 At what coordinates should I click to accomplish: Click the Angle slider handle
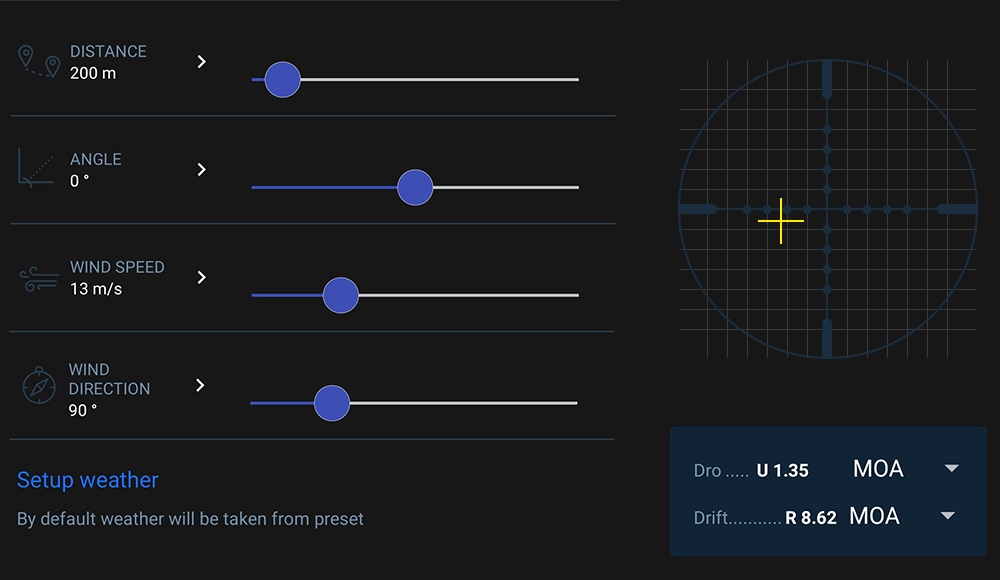tap(415, 187)
